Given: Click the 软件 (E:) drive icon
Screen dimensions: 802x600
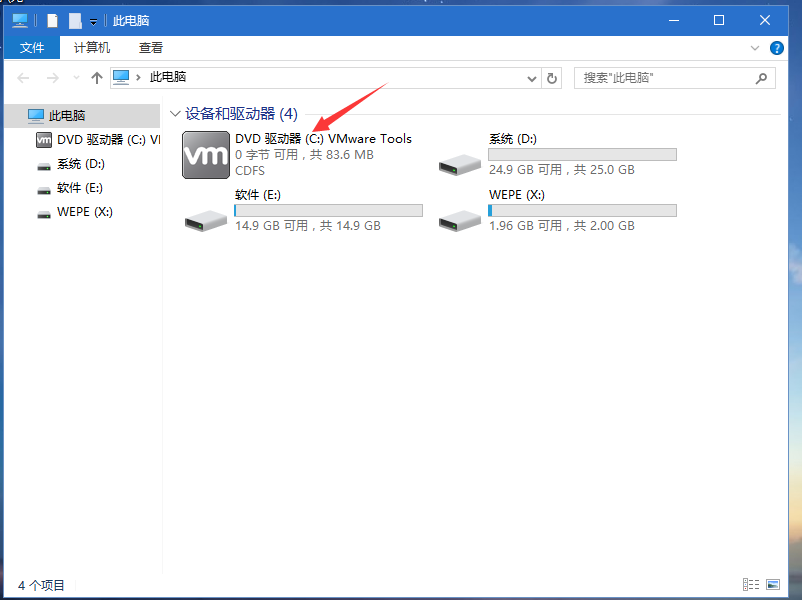Looking at the screenshot, I should (x=206, y=221).
